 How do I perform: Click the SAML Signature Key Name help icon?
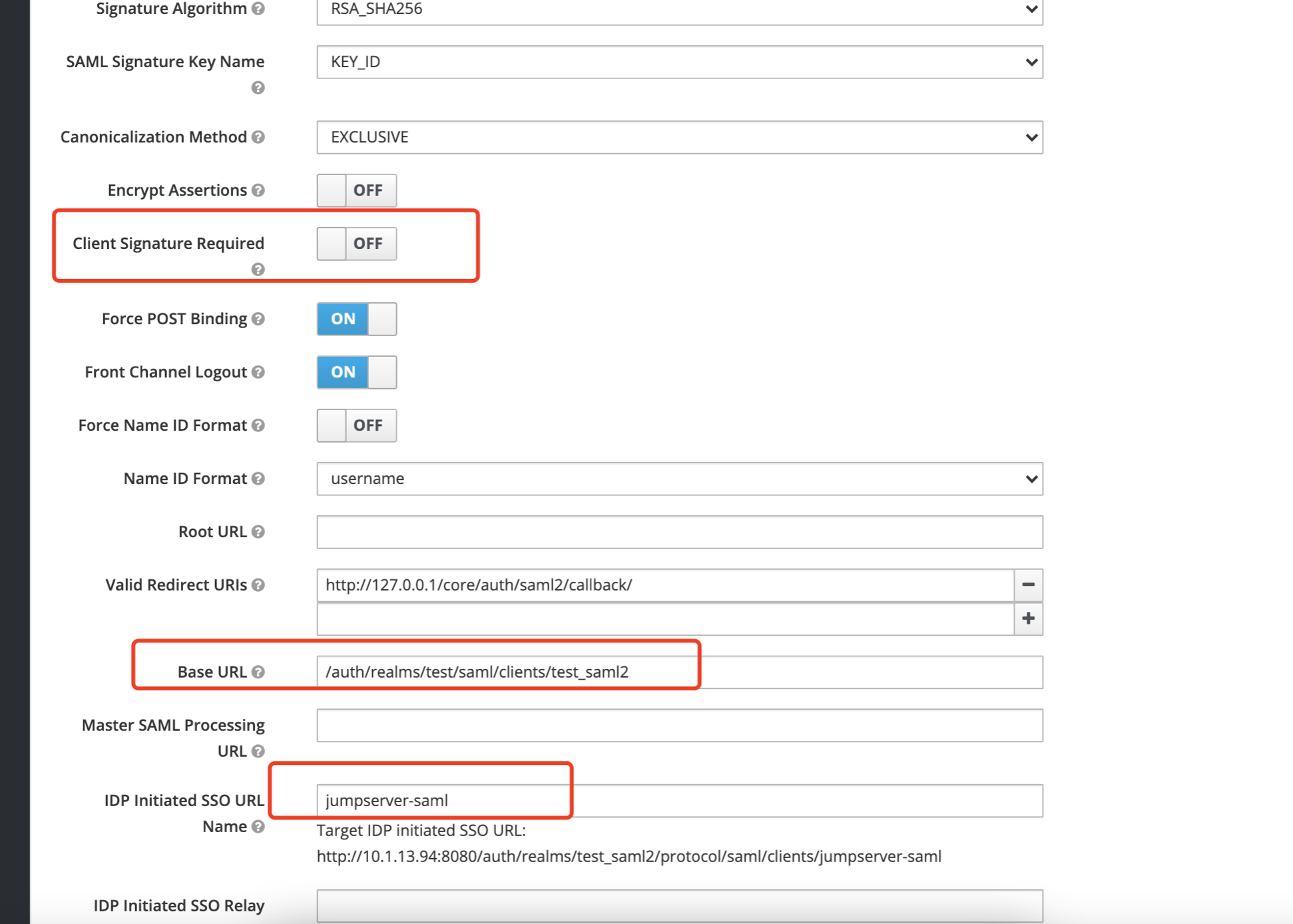[258, 87]
